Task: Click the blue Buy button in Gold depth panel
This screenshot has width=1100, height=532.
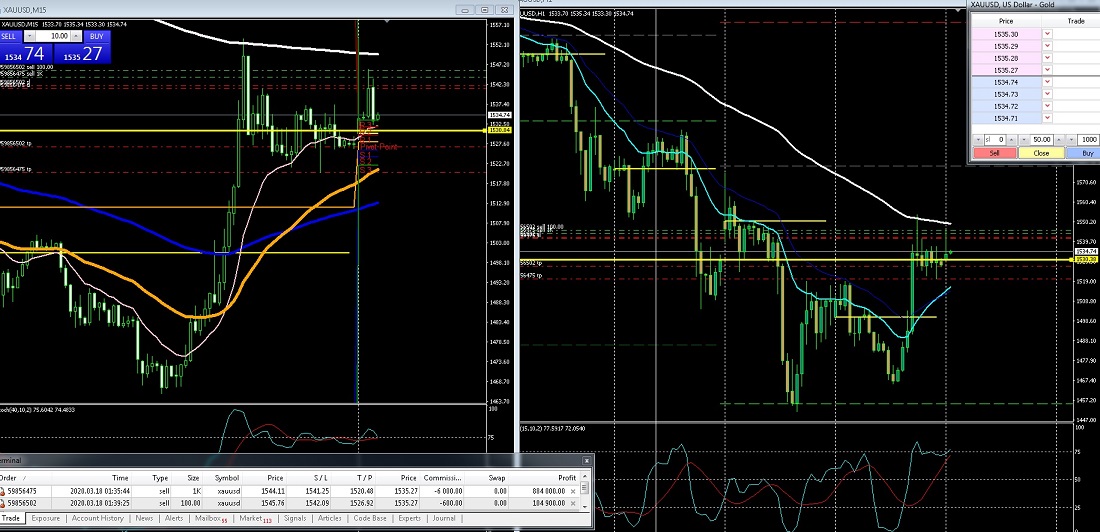Action: (x=1083, y=153)
